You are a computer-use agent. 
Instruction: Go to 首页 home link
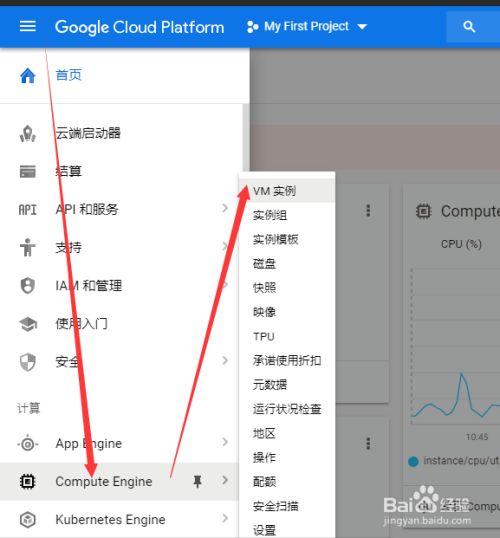pyautogui.click(x=69, y=75)
